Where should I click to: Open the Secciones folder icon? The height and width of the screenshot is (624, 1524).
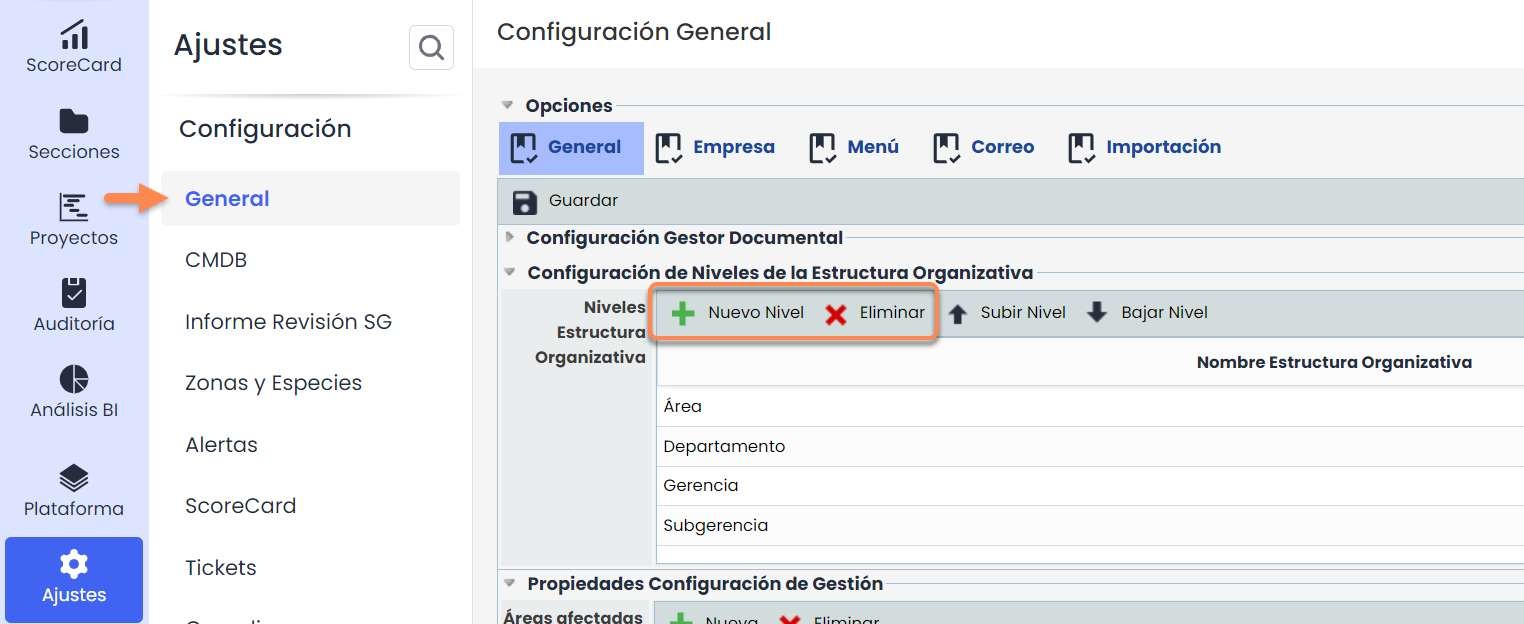74,122
